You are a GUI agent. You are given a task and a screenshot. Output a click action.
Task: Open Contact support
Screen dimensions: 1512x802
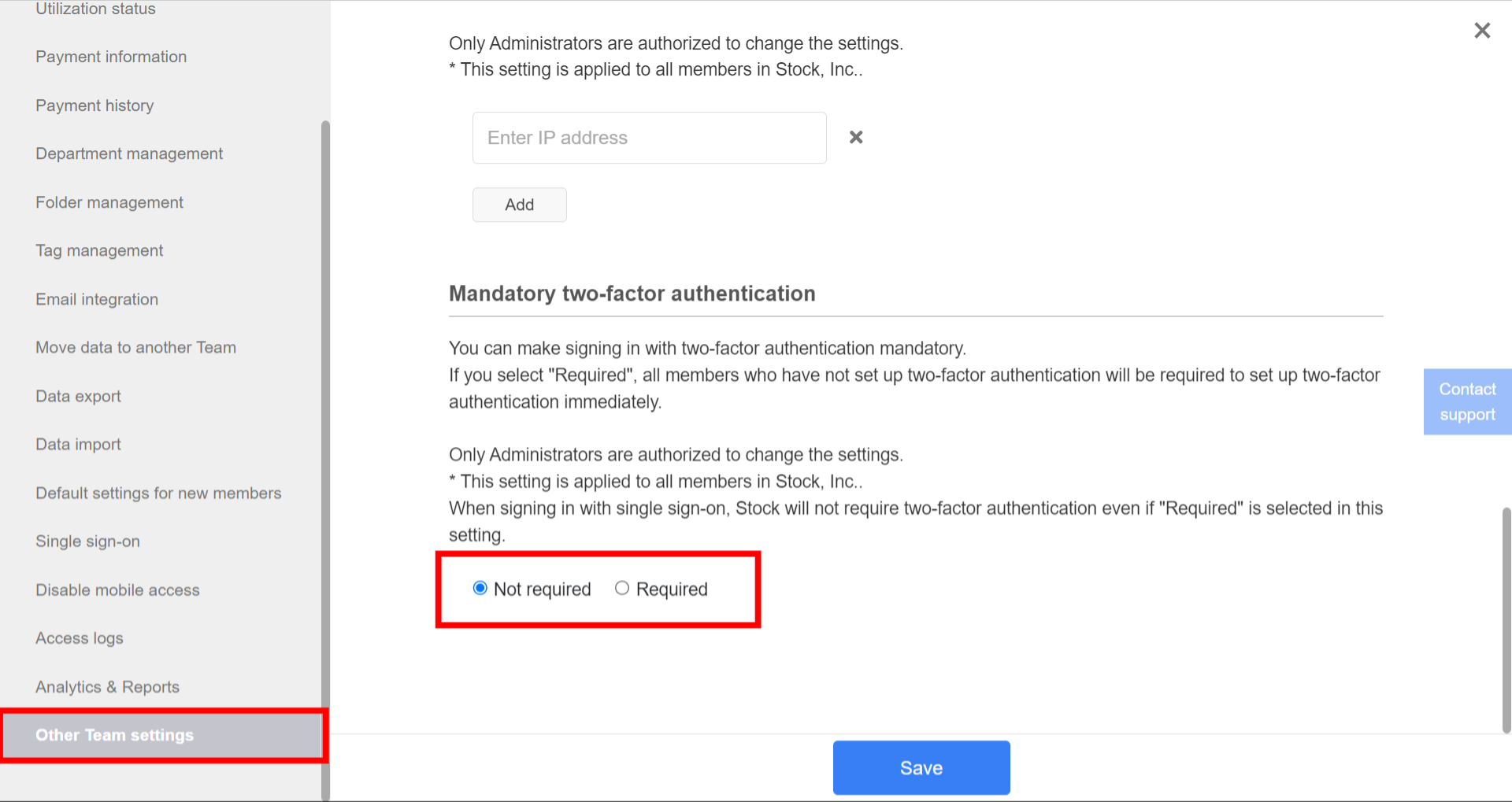(1466, 401)
